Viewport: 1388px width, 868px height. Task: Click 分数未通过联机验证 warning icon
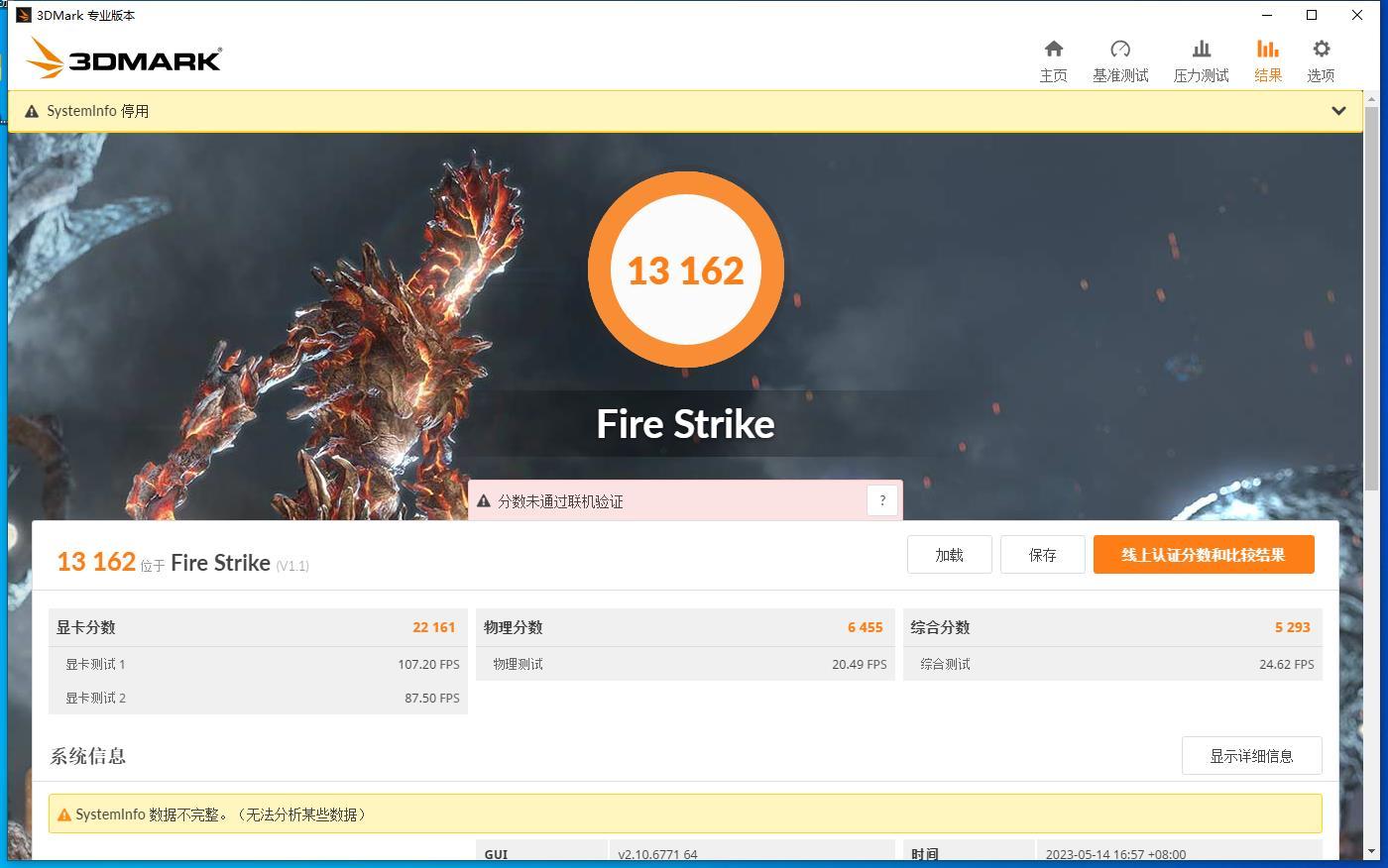(x=484, y=501)
